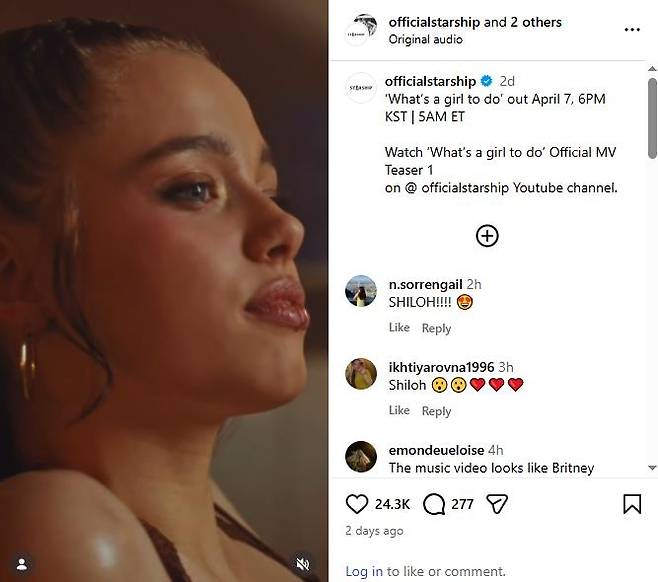This screenshot has height=582, width=658.
Task: Open officialstarship profile picture in header
Action: [361, 30]
